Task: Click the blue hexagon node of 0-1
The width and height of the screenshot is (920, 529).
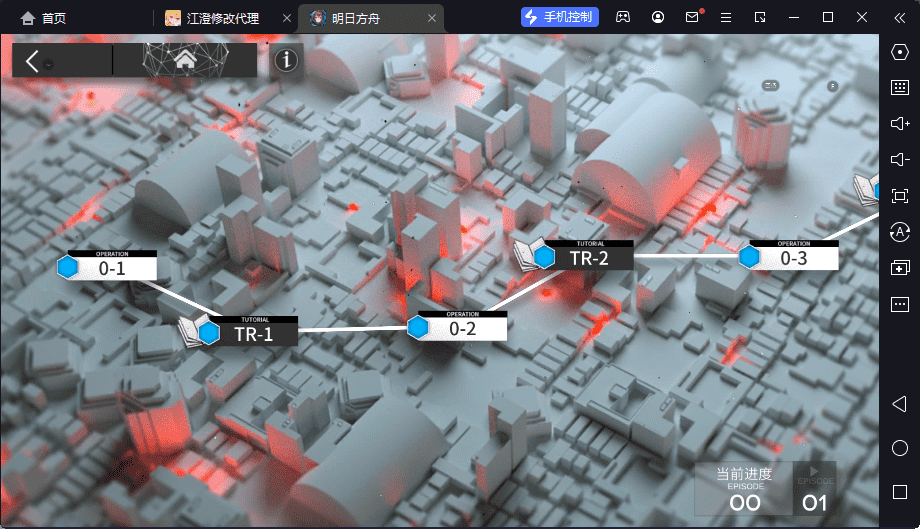Action: (x=67, y=267)
